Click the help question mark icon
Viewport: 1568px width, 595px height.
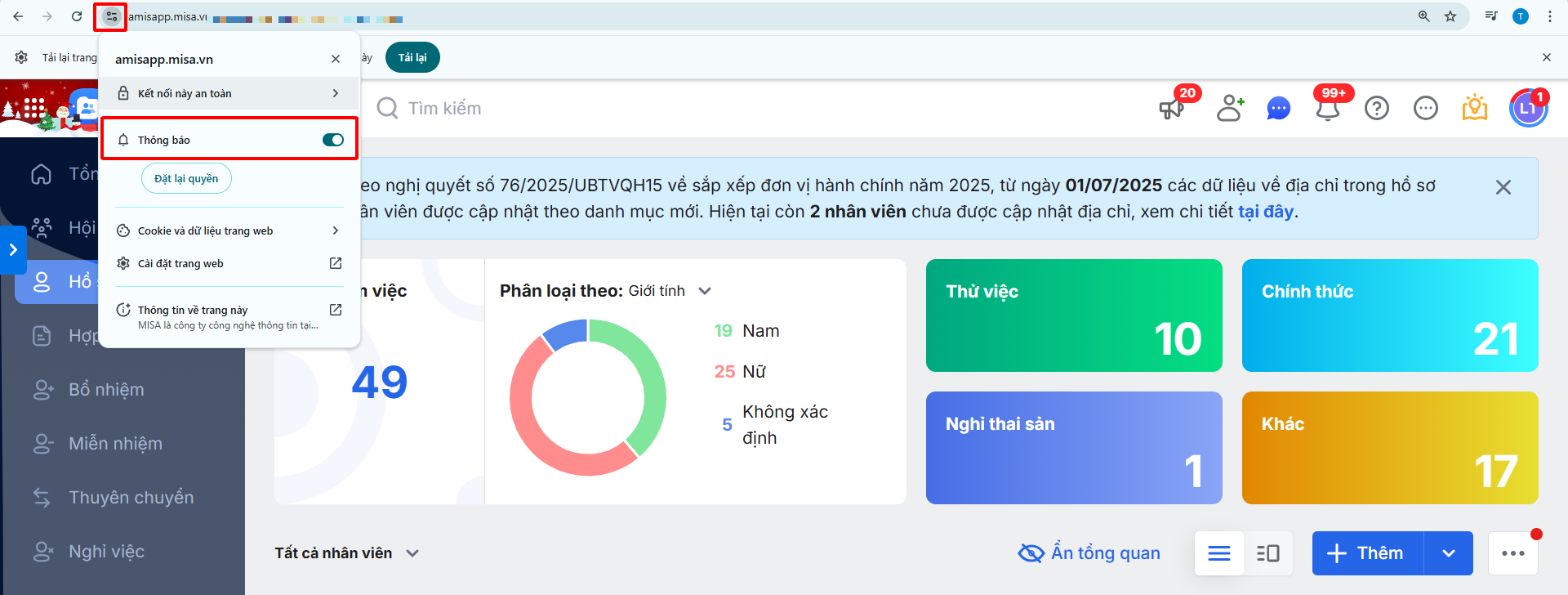point(1377,108)
